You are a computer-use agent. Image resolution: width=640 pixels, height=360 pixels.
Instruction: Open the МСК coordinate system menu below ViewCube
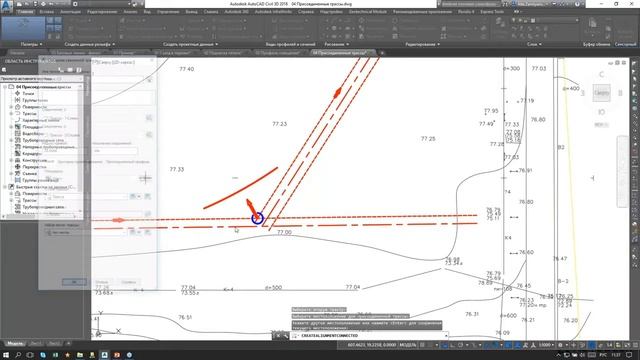pyautogui.click(x=601, y=125)
